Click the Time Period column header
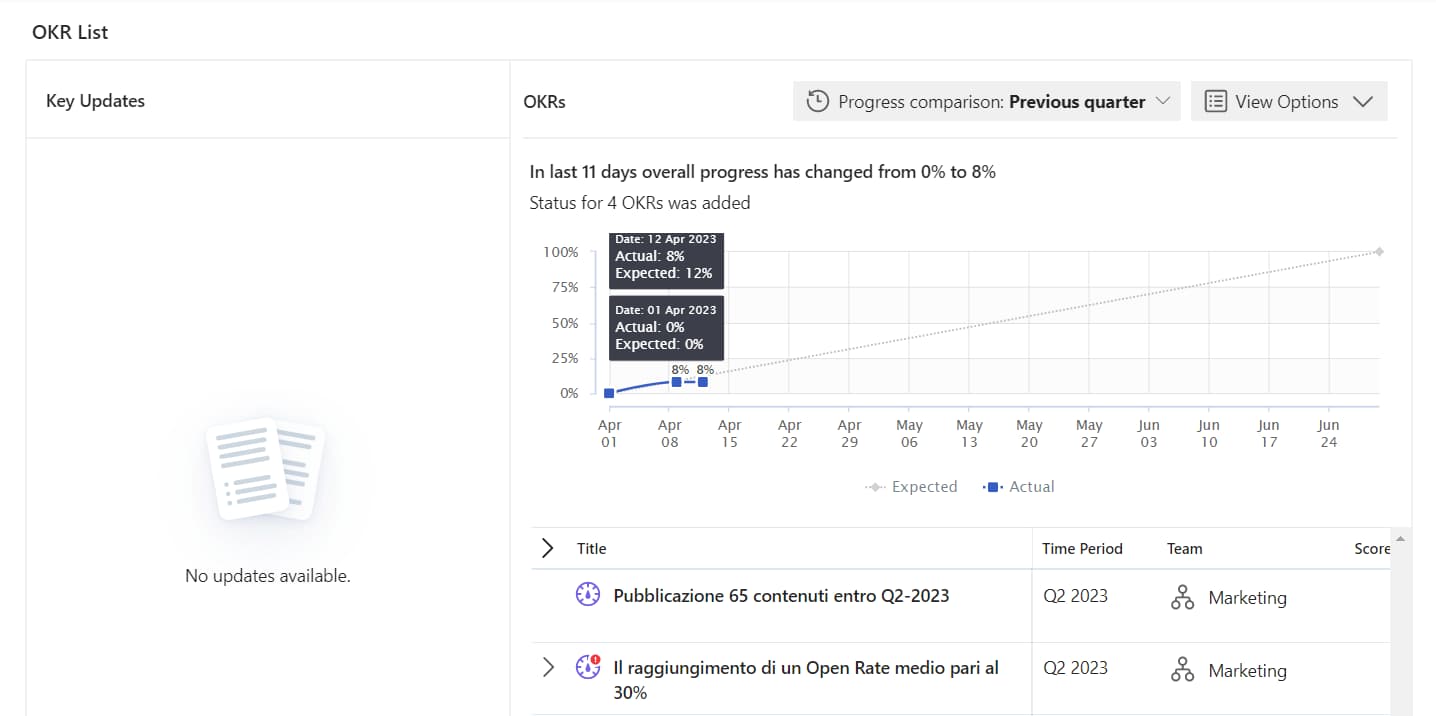This screenshot has width=1436, height=716. tap(1082, 549)
